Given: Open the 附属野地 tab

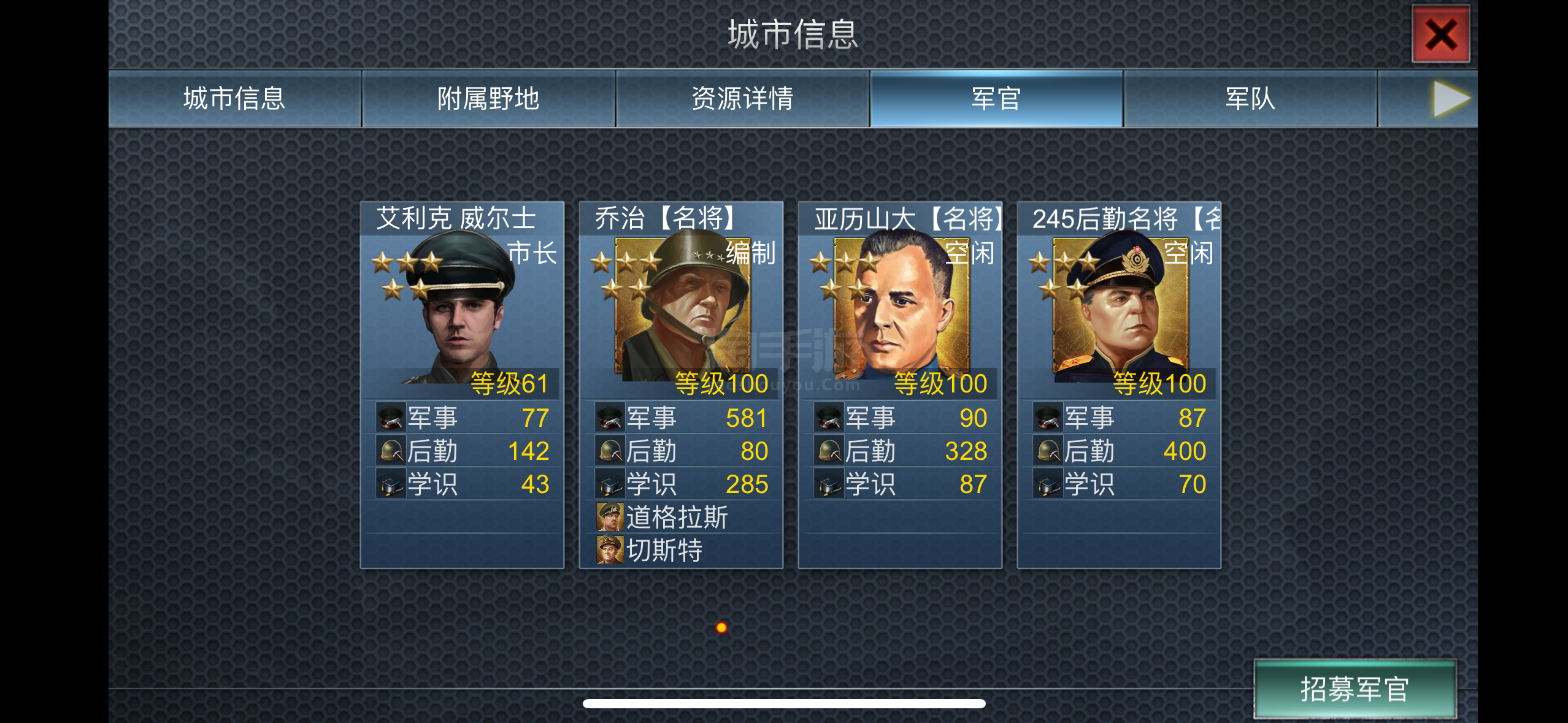Looking at the screenshot, I should click(488, 99).
